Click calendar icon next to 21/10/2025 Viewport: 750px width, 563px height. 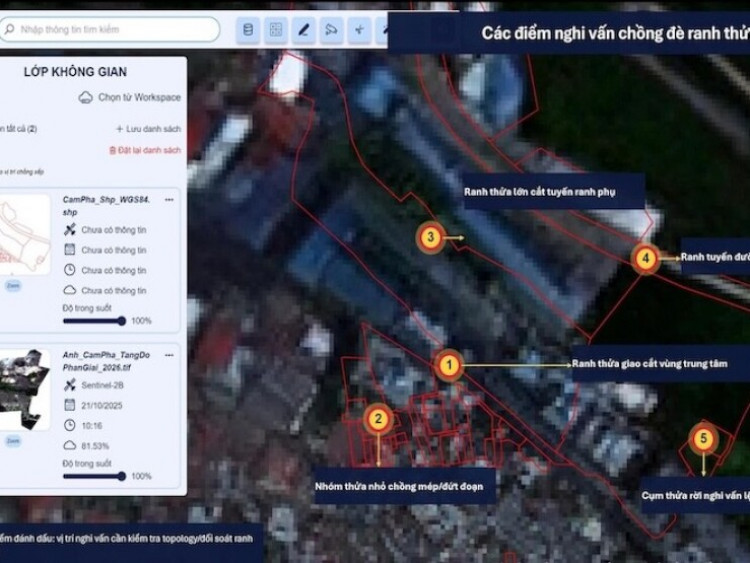pos(70,405)
